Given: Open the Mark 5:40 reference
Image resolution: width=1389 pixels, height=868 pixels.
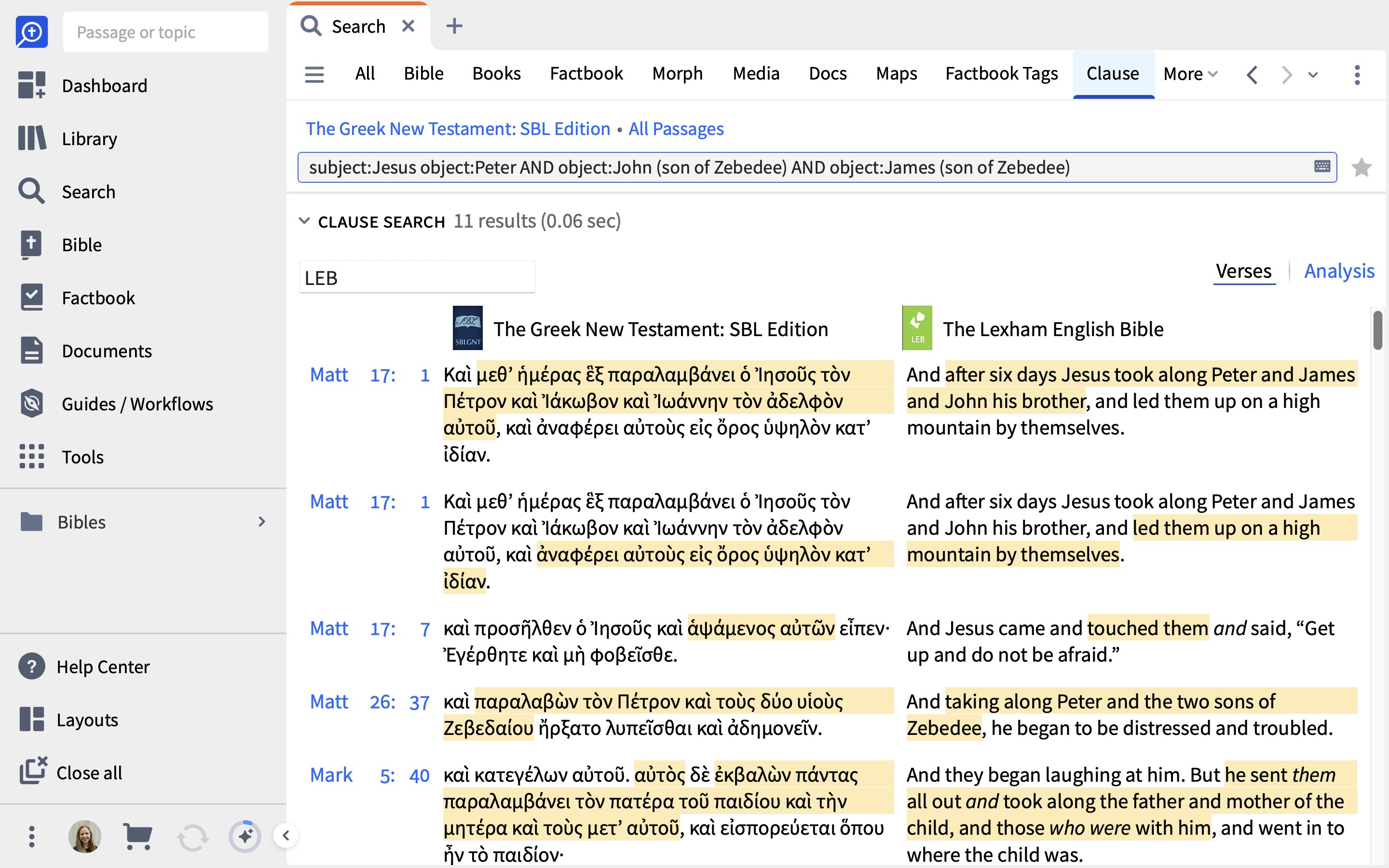Looking at the screenshot, I should pos(369,775).
